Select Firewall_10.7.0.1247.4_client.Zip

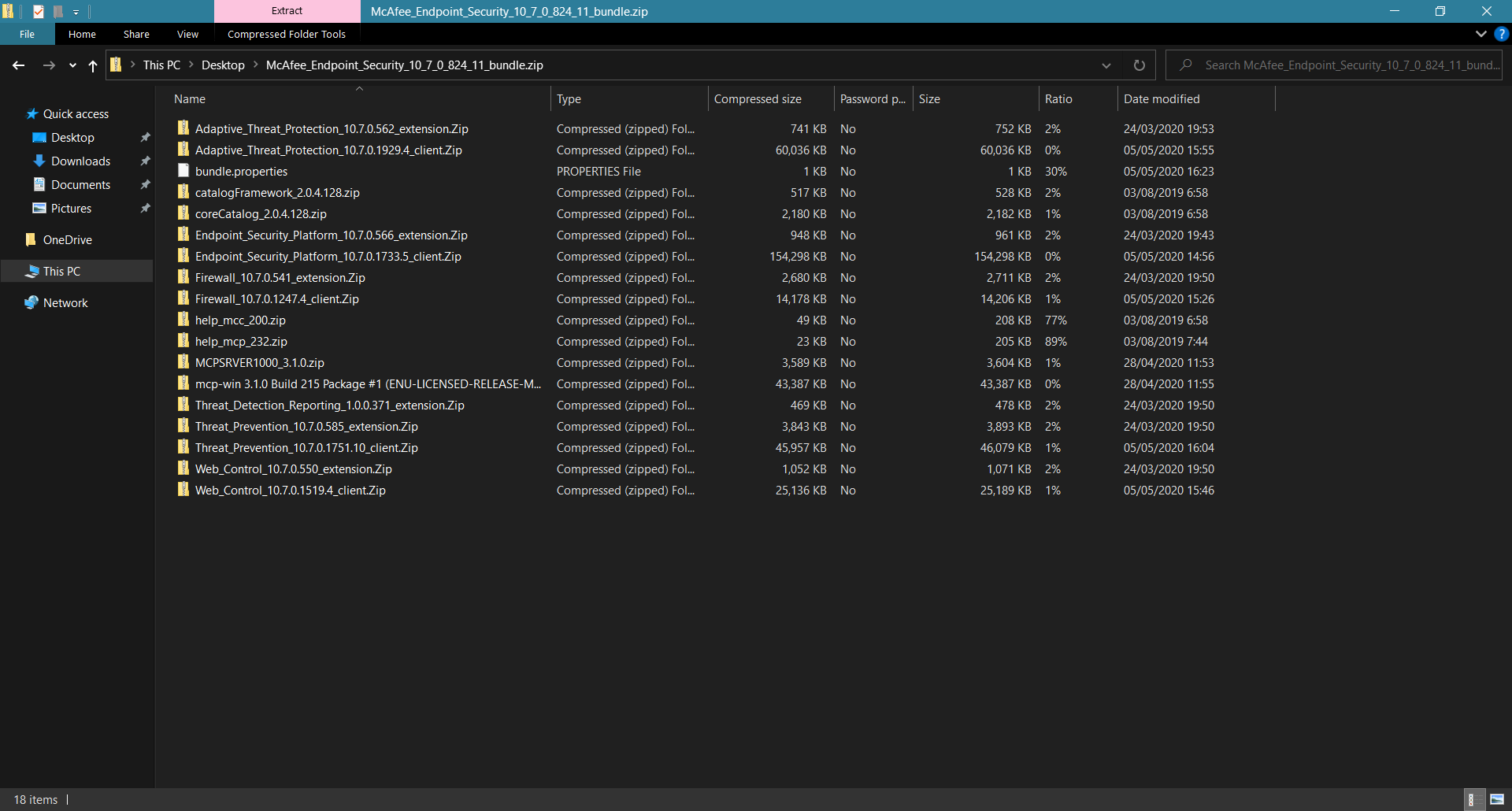277,298
